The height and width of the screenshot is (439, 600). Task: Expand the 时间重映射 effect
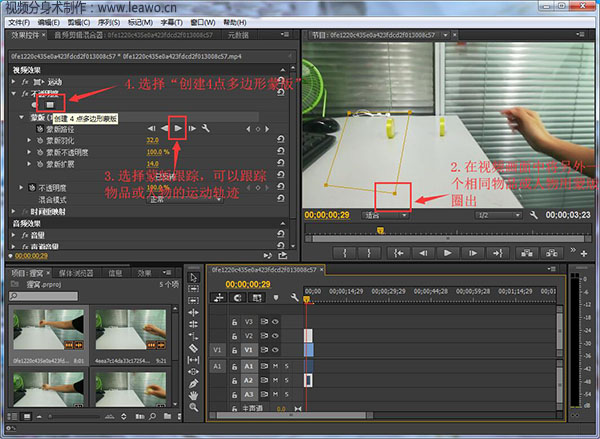pos(14,211)
